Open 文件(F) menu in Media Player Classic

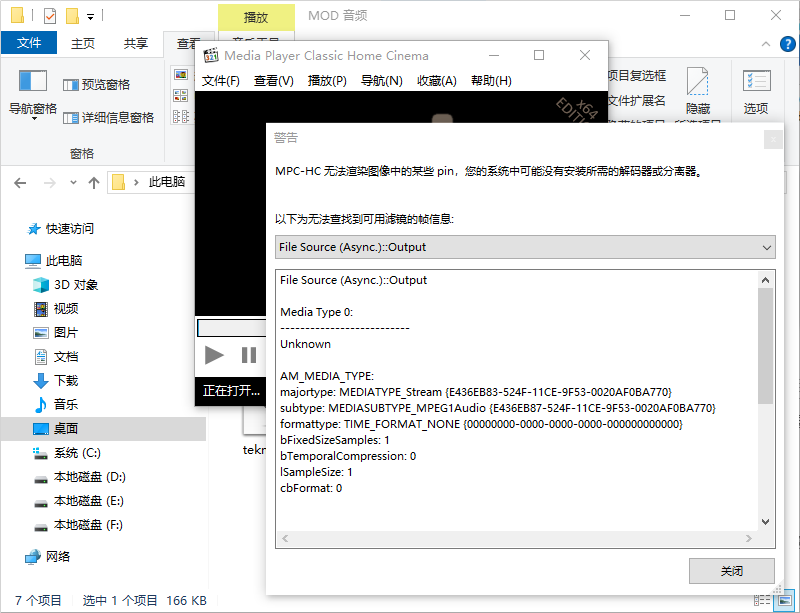(x=220, y=81)
